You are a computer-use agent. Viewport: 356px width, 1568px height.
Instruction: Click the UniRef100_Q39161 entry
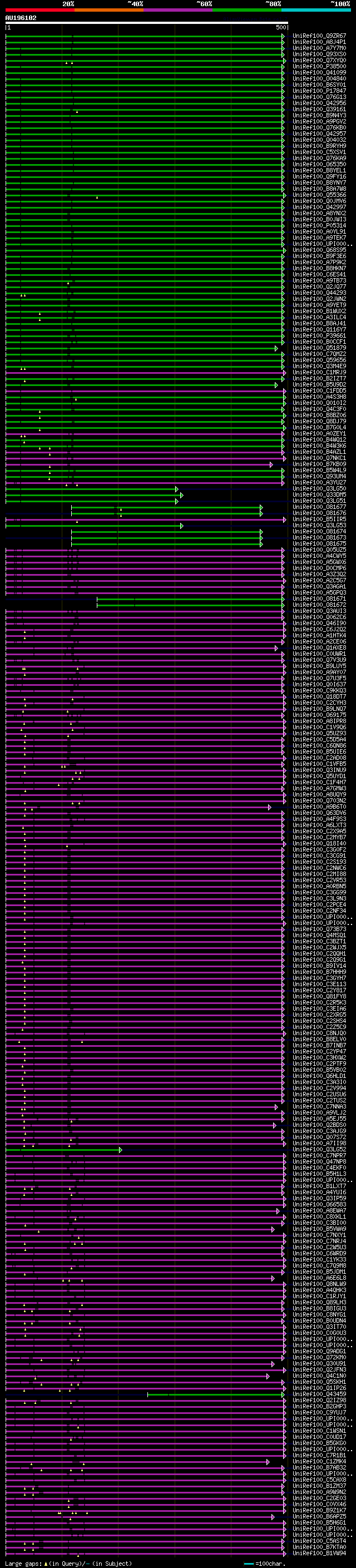tap(319, 109)
